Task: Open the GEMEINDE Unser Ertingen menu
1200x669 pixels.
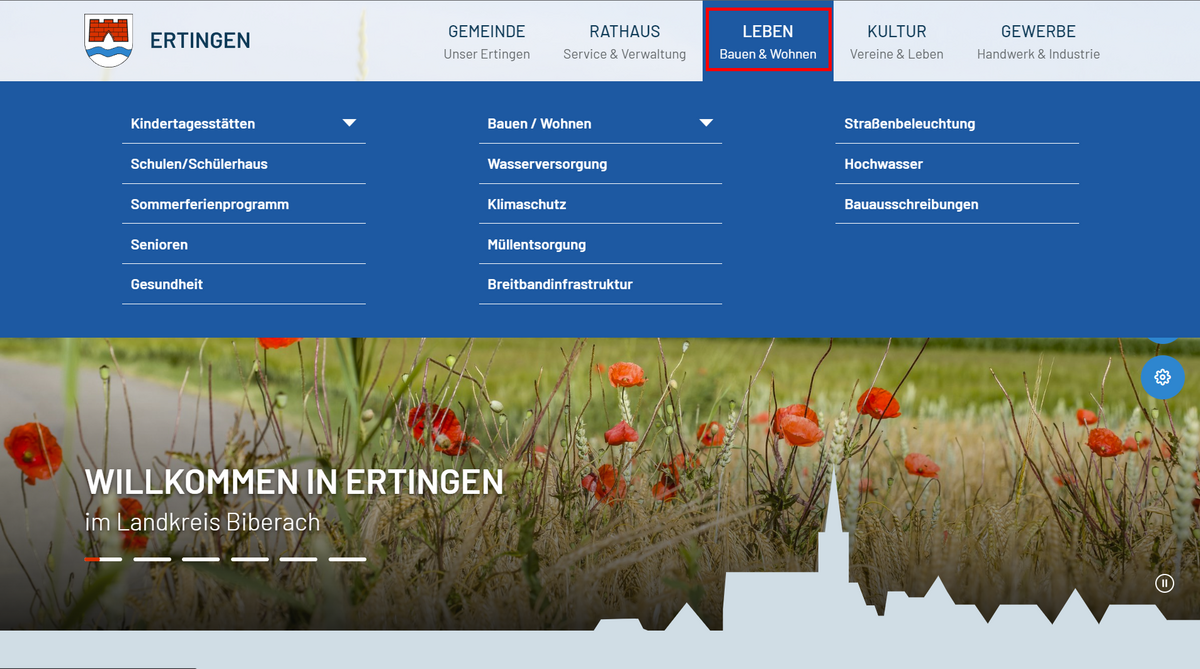Action: (487, 42)
